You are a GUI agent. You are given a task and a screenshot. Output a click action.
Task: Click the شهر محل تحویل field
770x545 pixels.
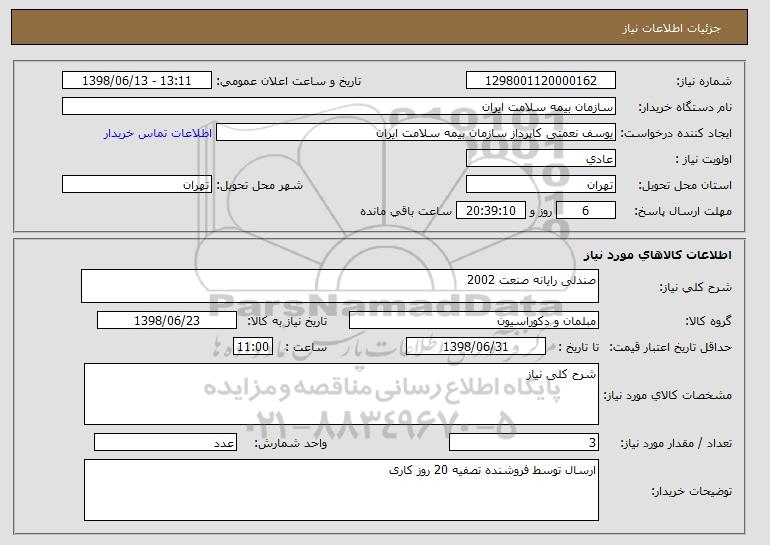[x=137, y=185]
